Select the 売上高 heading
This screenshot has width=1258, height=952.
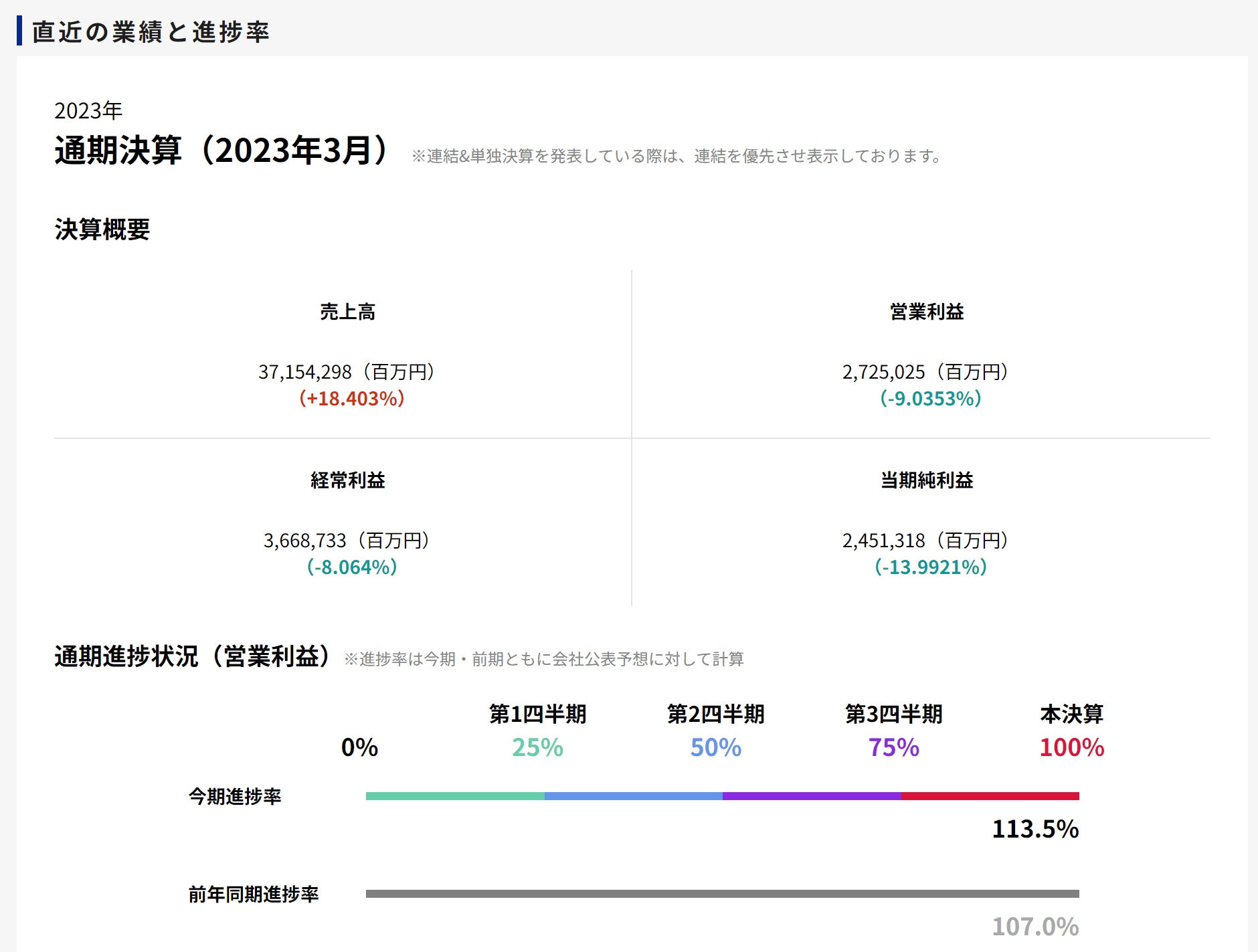pos(347,312)
